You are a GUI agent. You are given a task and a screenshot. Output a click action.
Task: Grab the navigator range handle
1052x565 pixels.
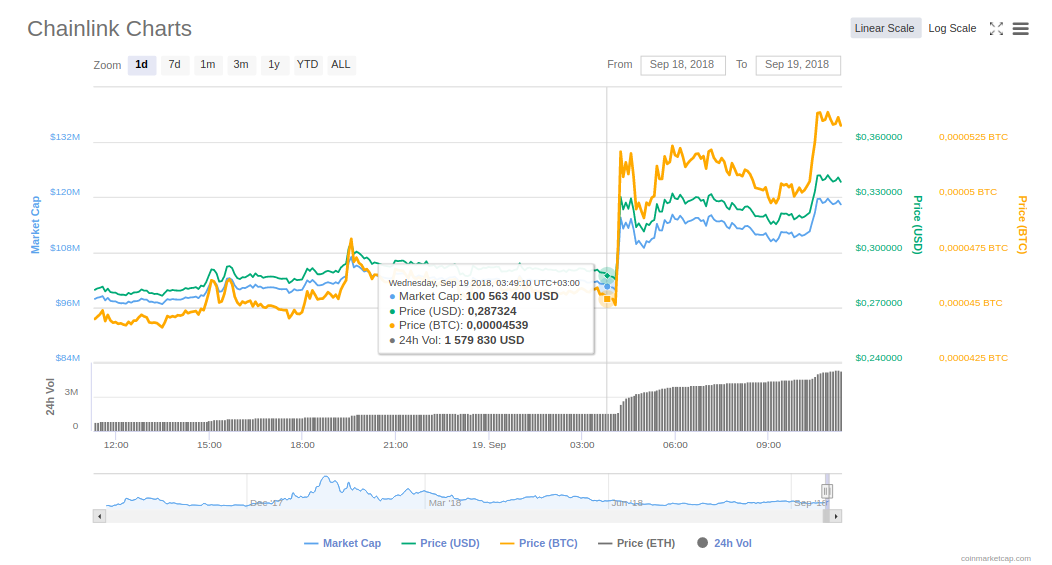827,491
